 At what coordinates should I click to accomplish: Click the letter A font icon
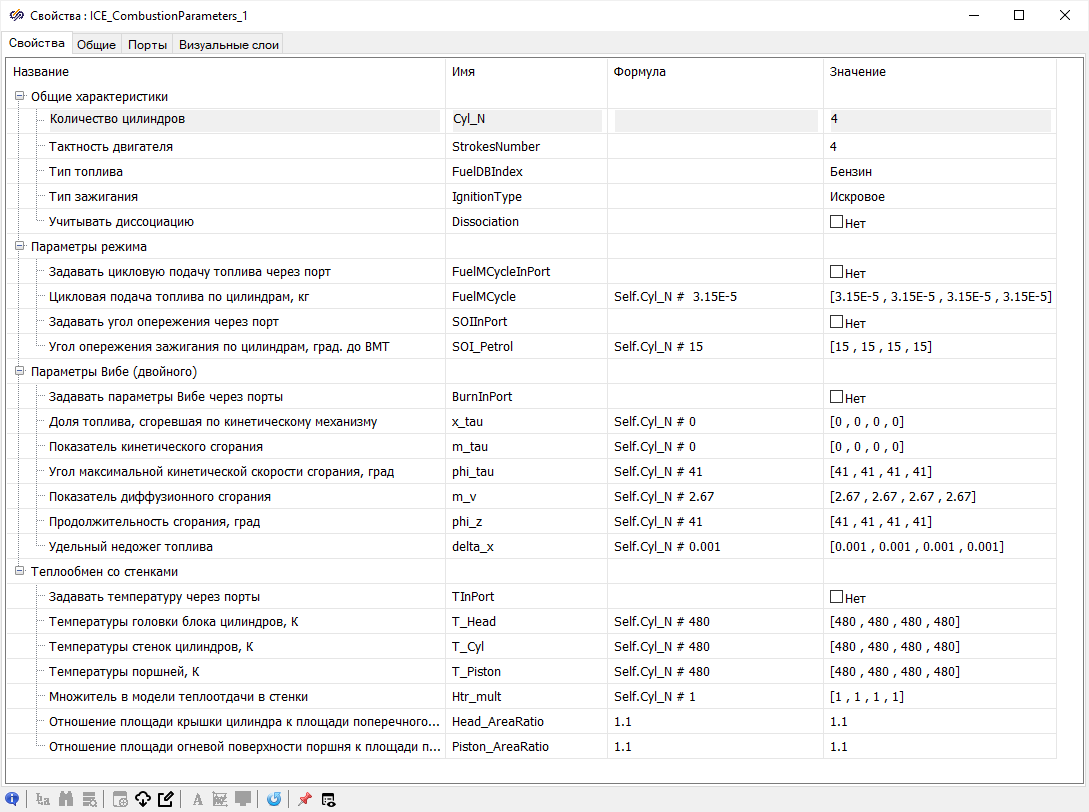point(198,799)
